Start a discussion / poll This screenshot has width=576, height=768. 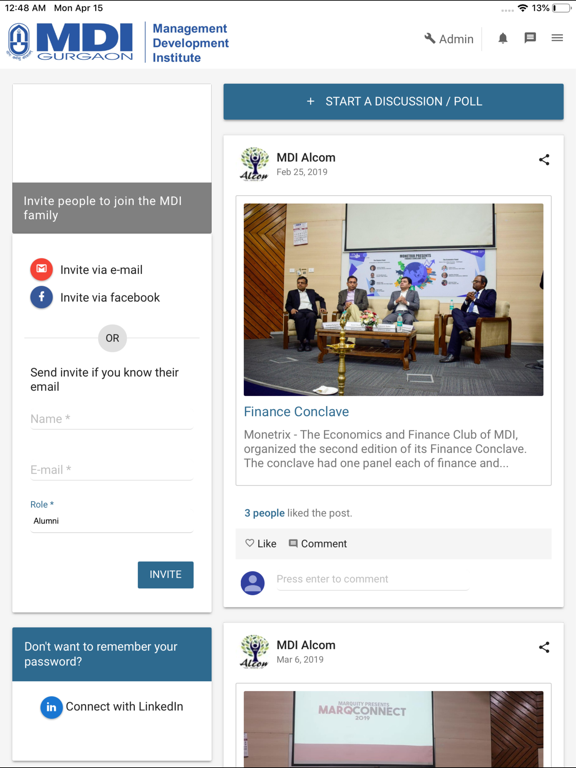coord(393,101)
